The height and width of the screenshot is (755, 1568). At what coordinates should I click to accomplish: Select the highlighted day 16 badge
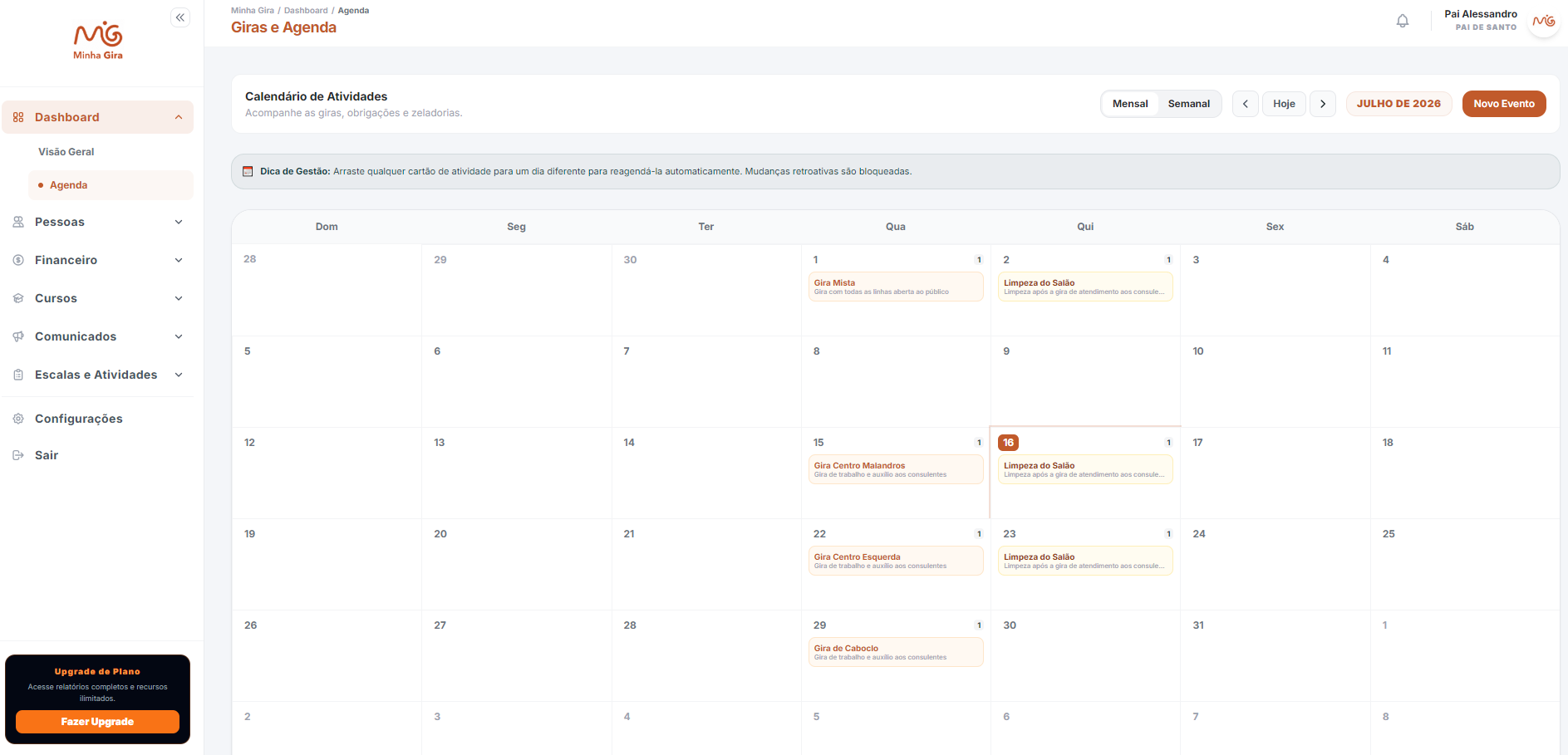[1008, 443]
